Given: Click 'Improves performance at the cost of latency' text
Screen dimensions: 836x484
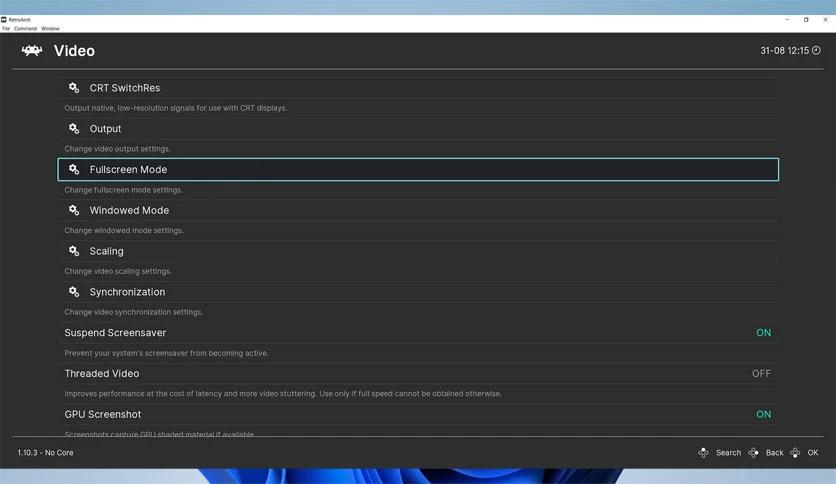Looking at the screenshot, I should click(x=283, y=393).
